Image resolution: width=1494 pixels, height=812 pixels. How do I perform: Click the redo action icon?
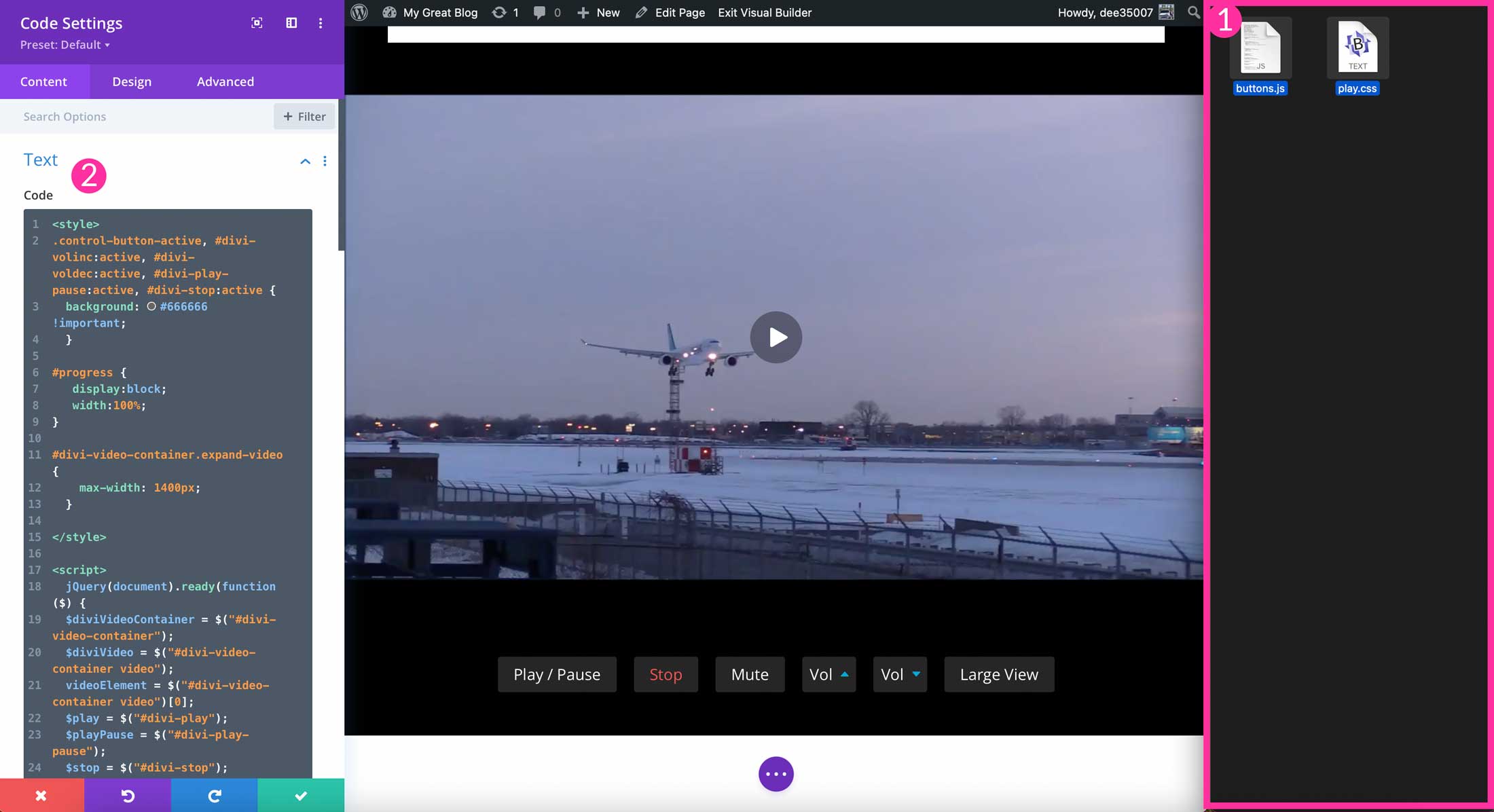214,795
